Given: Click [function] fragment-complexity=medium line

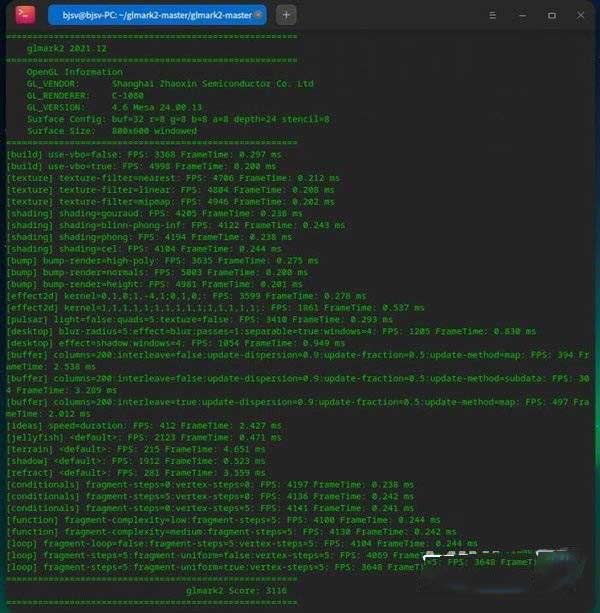Looking at the screenshot, I should click(231, 532).
